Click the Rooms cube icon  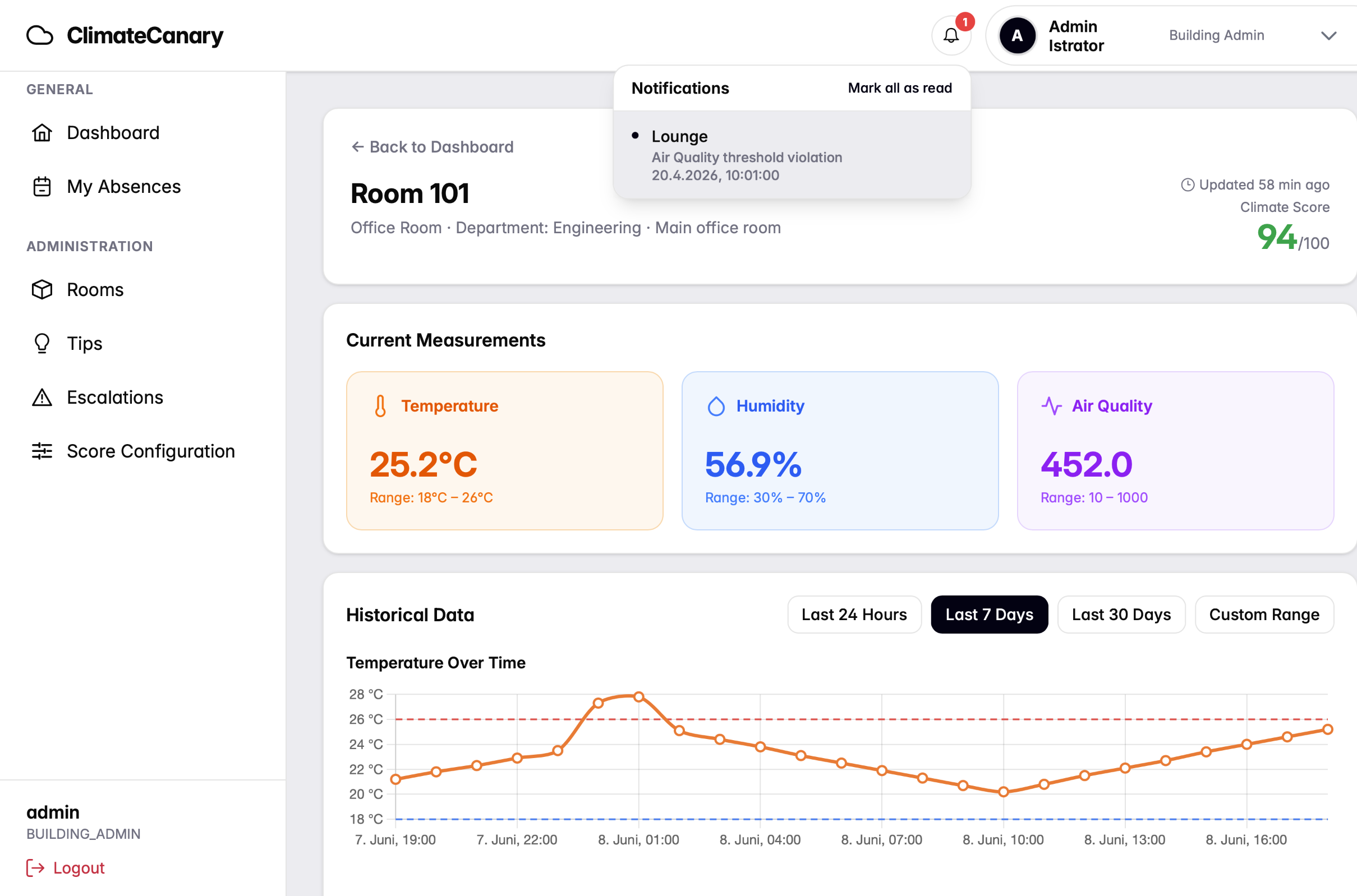pyautogui.click(x=42, y=290)
